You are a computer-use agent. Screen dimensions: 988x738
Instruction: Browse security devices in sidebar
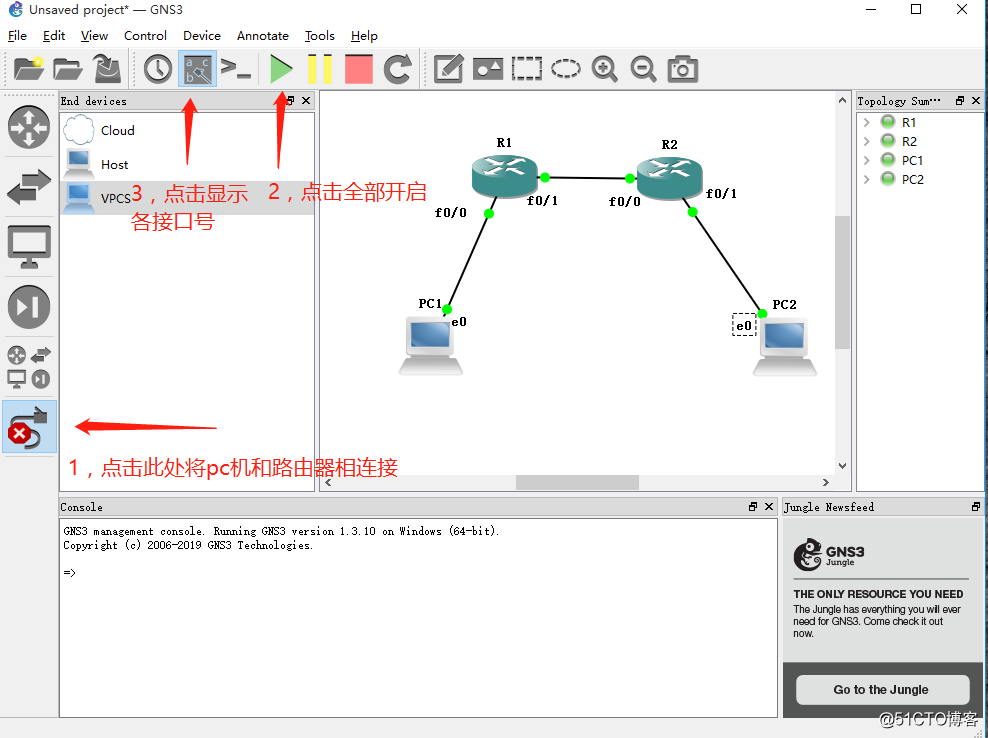click(29, 307)
